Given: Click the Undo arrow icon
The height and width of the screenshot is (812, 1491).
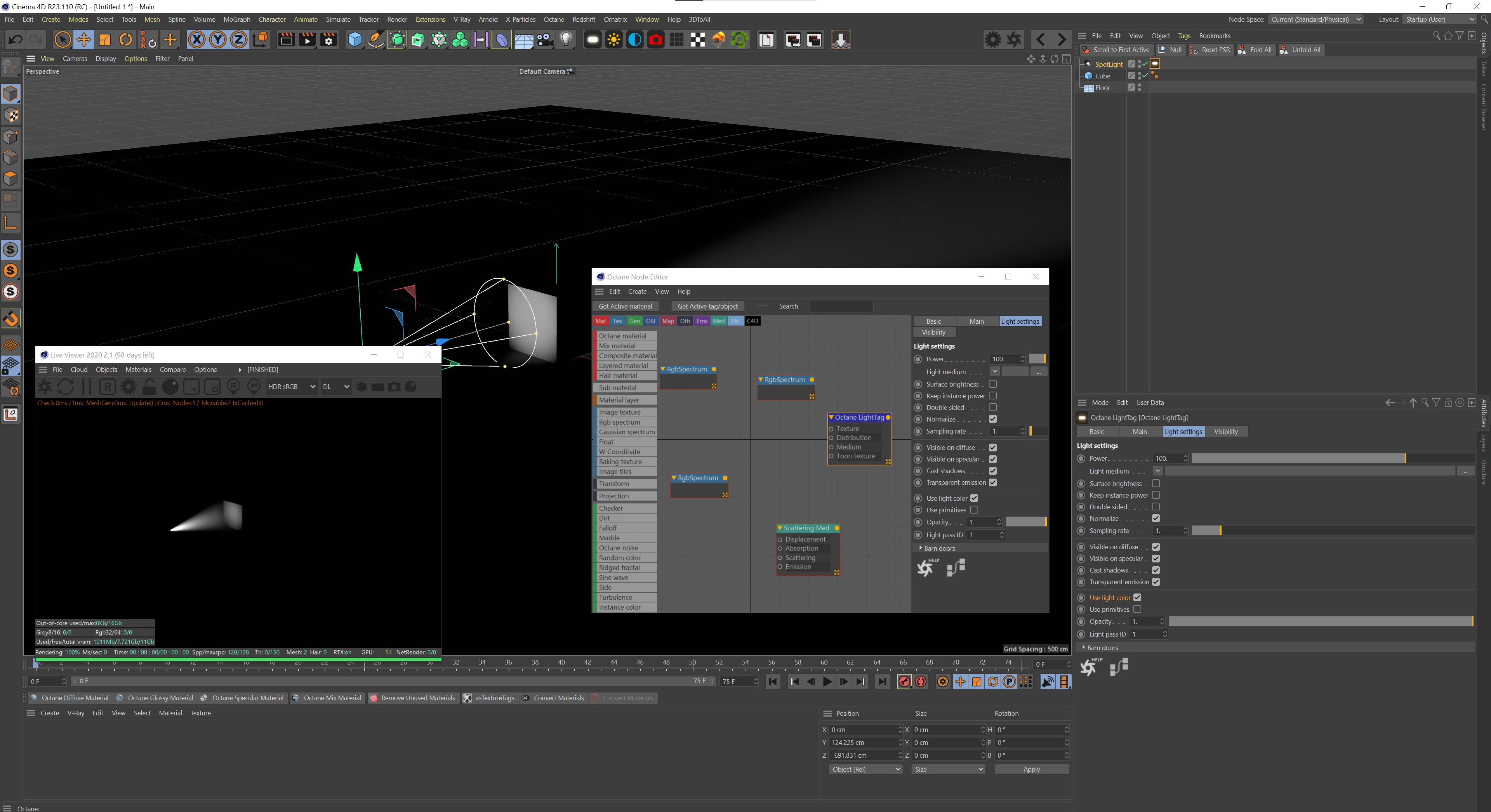Looking at the screenshot, I should click(x=16, y=40).
